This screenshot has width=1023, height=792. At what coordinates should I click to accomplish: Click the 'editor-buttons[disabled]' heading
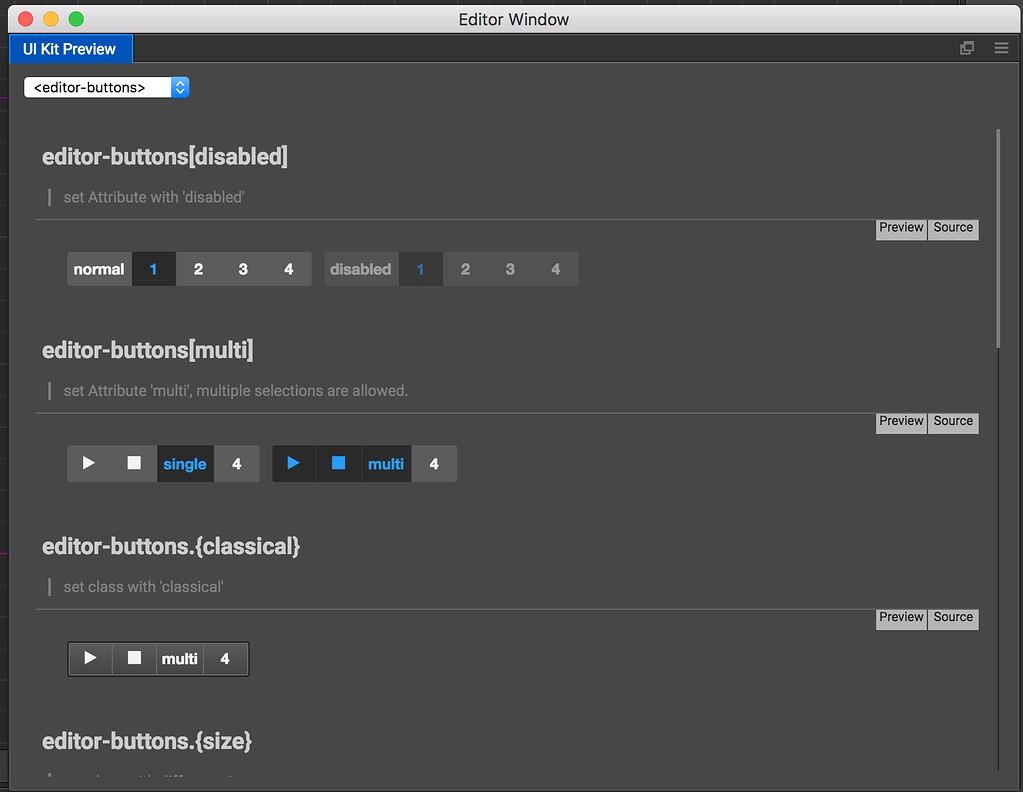(165, 157)
